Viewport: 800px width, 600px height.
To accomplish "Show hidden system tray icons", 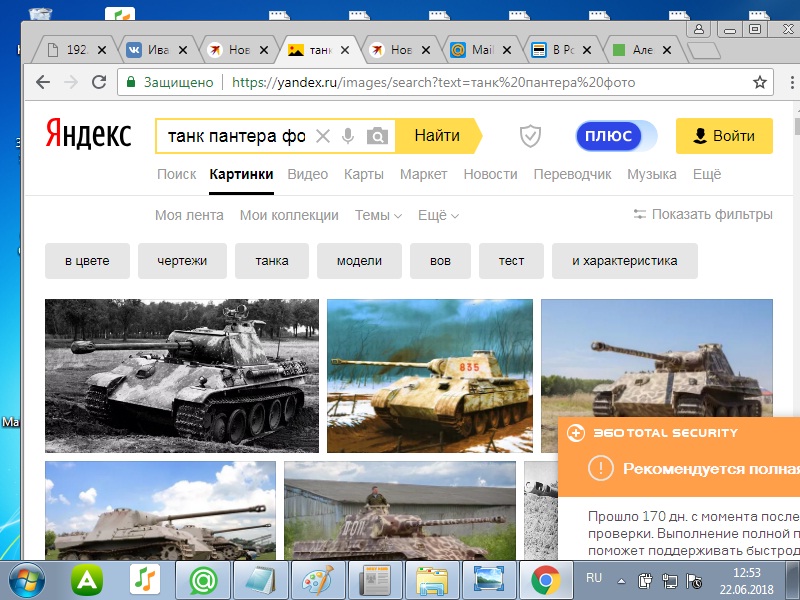I will [621, 581].
